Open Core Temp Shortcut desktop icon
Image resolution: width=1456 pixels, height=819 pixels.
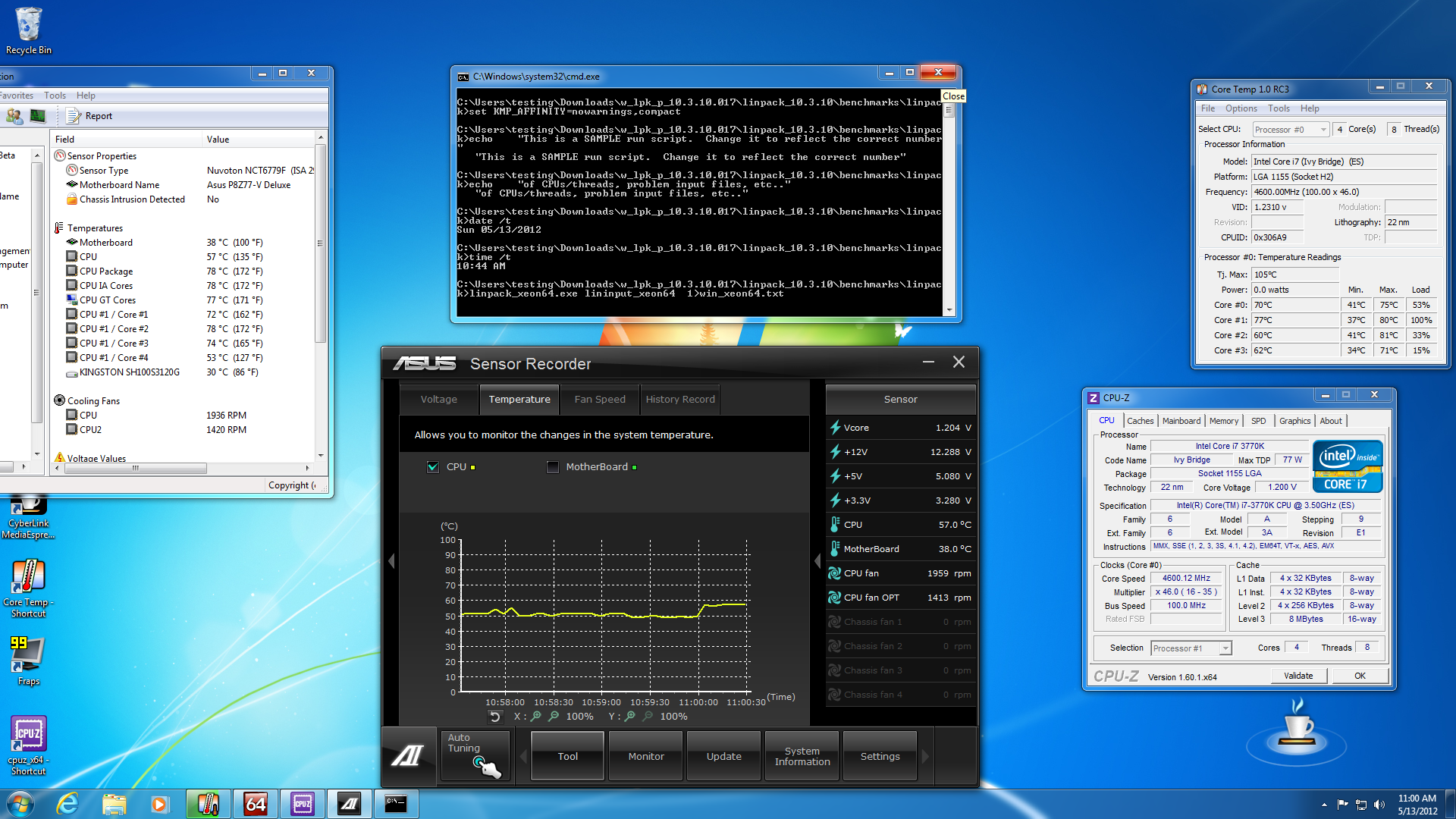[x=29, y=588]
